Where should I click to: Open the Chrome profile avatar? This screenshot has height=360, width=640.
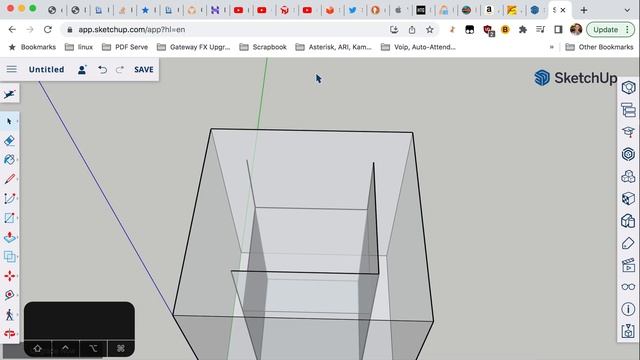576,29
